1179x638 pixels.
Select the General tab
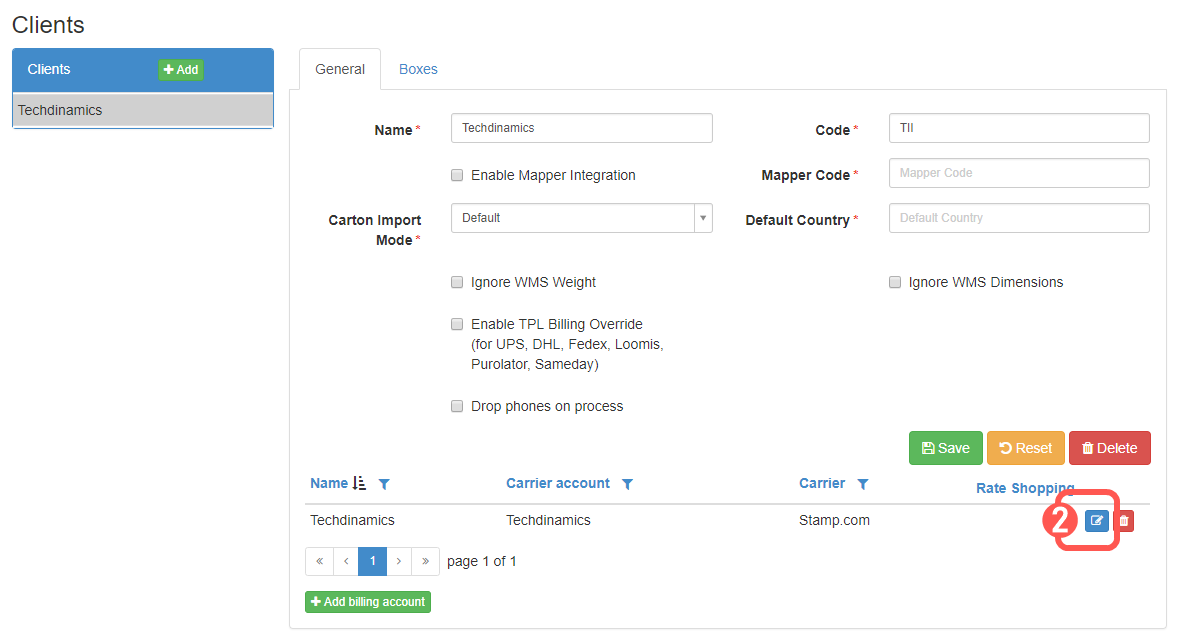(x=340, y=69)
